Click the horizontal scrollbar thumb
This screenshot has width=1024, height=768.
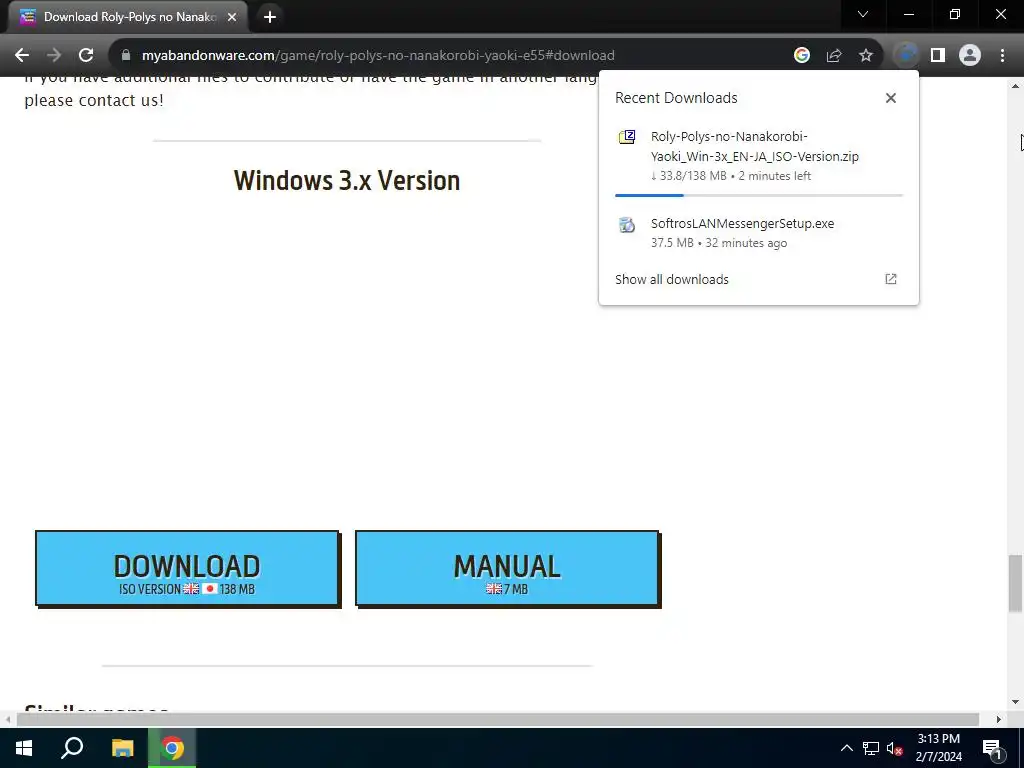(498, 719)
